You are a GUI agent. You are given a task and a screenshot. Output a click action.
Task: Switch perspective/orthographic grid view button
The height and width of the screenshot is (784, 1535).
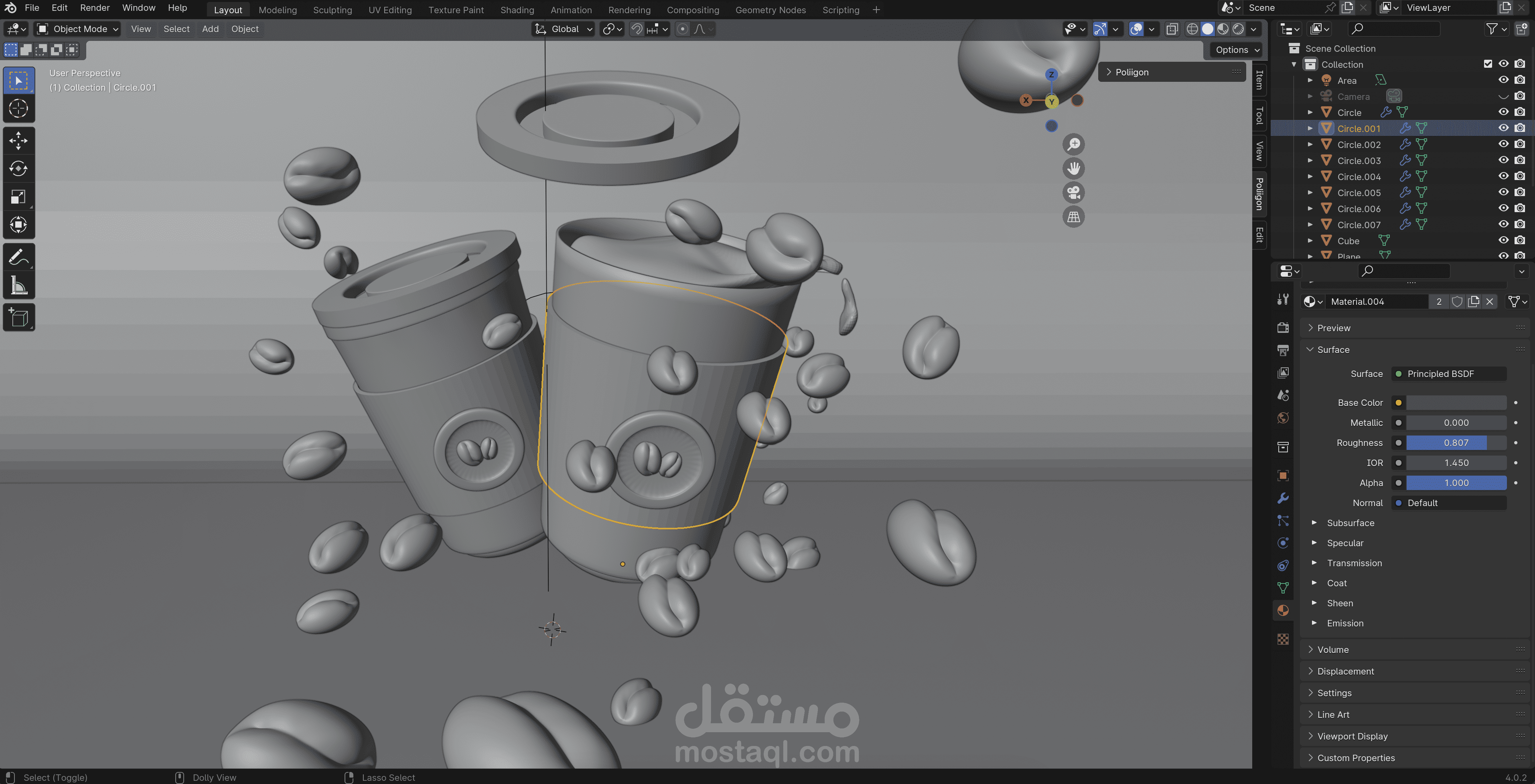[x=1074, y=217]
